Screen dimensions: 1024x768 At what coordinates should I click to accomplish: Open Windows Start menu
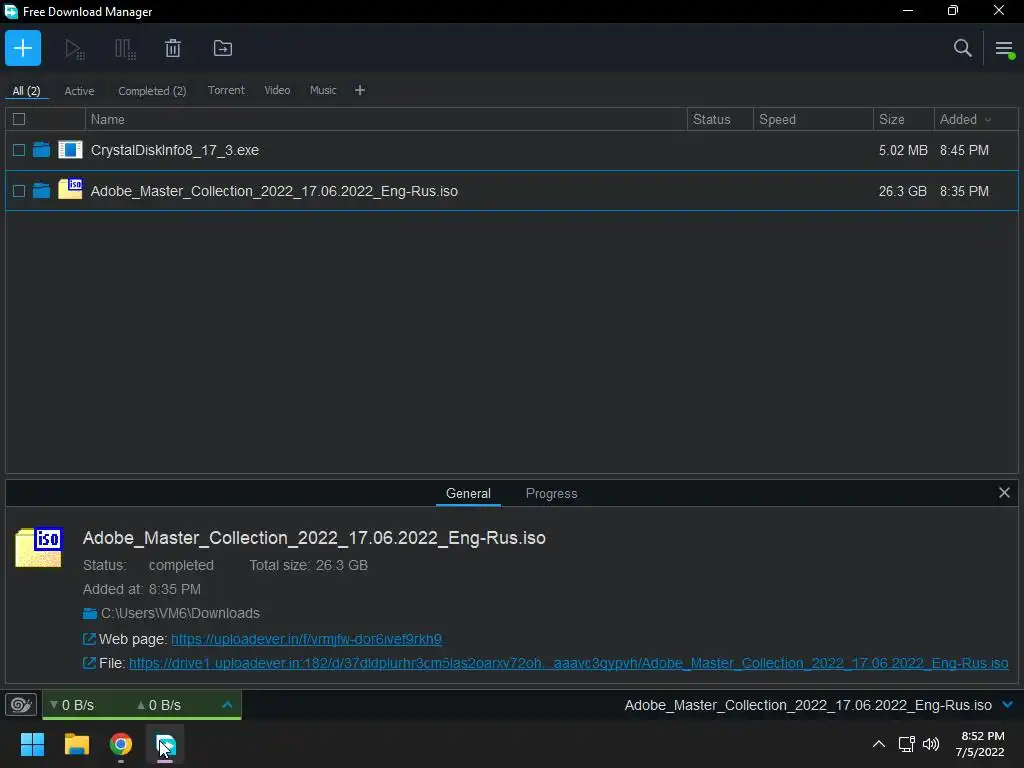click(x=32, y=744)
